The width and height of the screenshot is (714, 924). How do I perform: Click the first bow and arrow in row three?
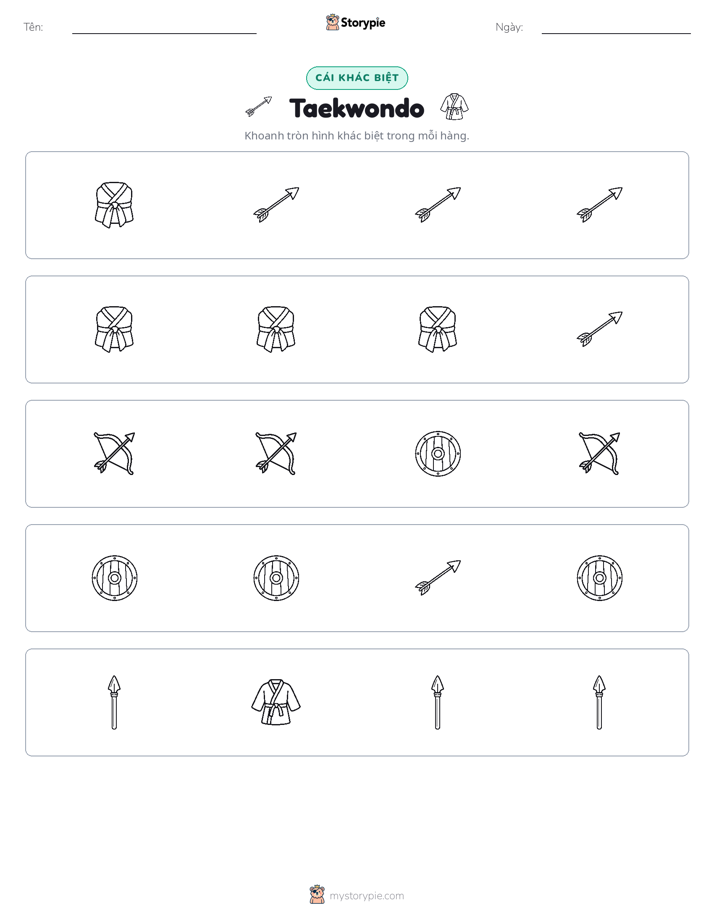tap(114, 453)
